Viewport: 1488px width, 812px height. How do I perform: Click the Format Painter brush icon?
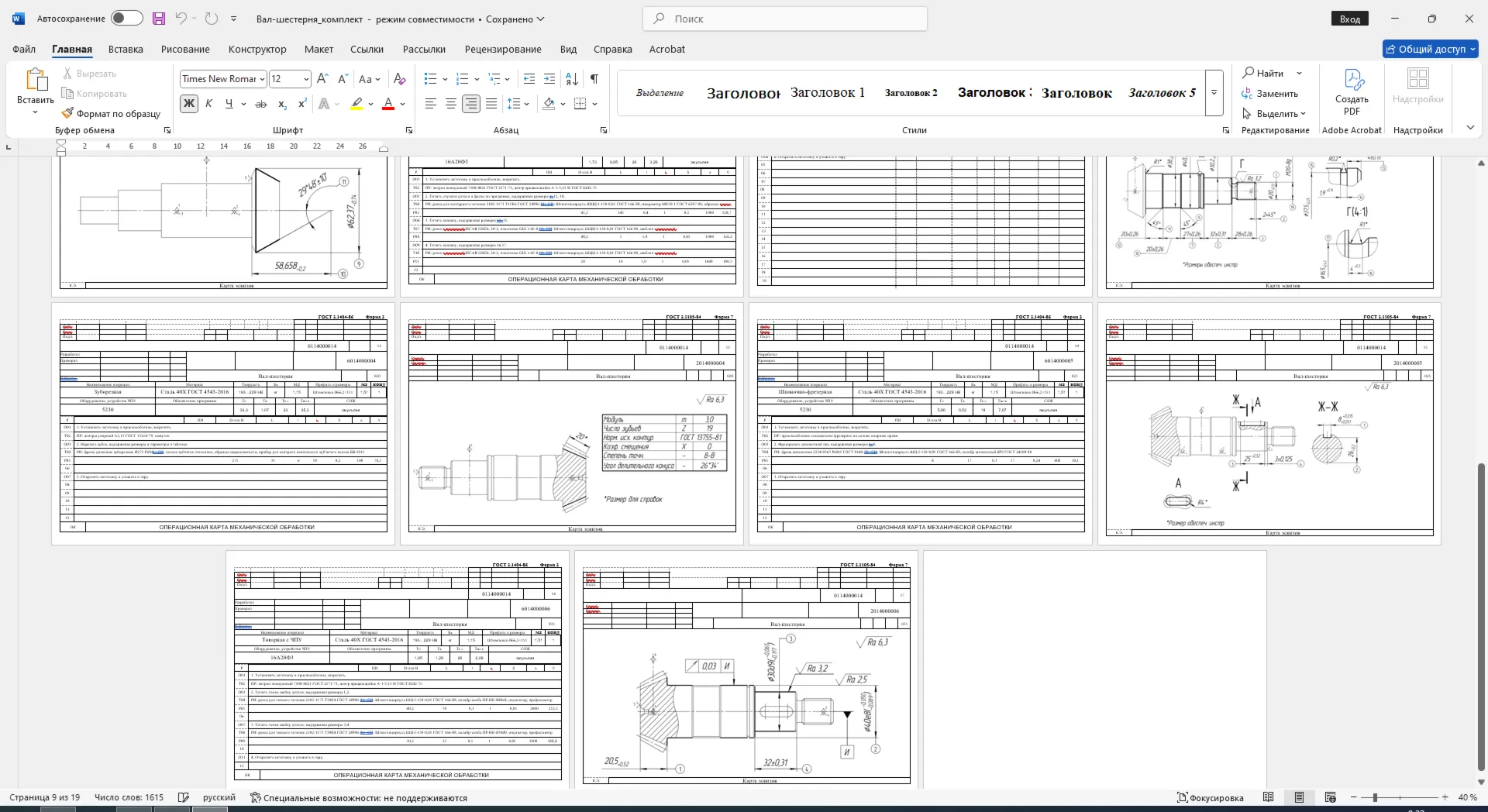click(x=68, y=113)
